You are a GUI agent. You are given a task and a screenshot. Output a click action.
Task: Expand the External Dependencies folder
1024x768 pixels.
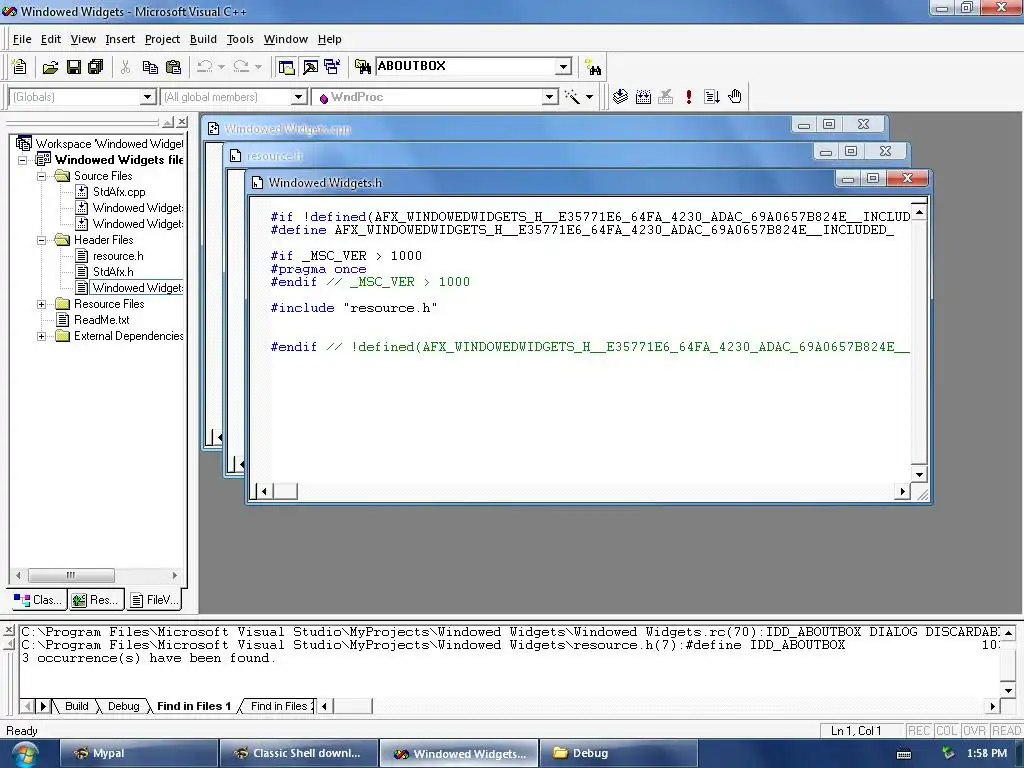[x=42, y=336]
